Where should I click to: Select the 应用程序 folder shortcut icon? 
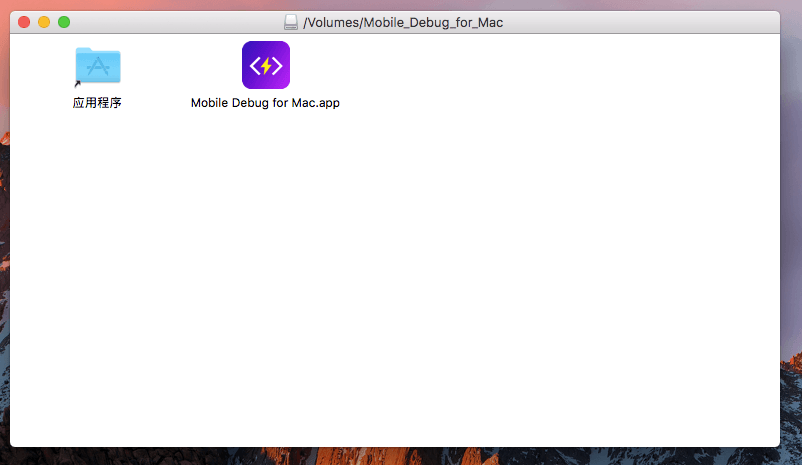click(97, 66)
